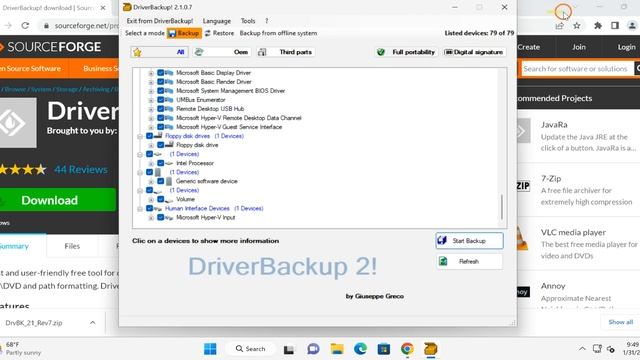This screenshot has width=640, height=360.
Task: Expand Microsoft Hyper-V Remote Desktop Data Channel node
Action: click(151, 118)
